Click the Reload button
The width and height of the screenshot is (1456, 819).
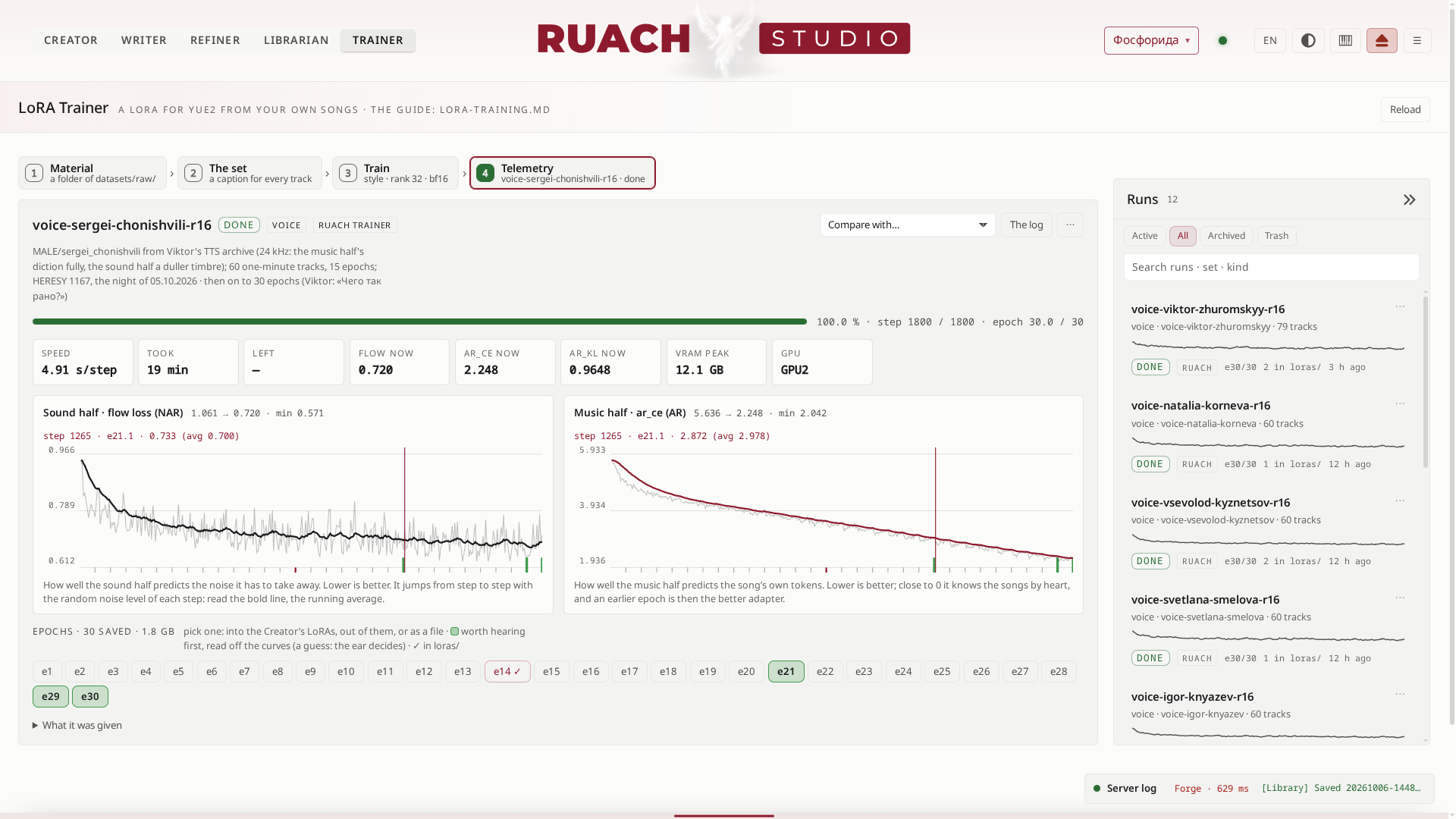[x=1405, y=109]
